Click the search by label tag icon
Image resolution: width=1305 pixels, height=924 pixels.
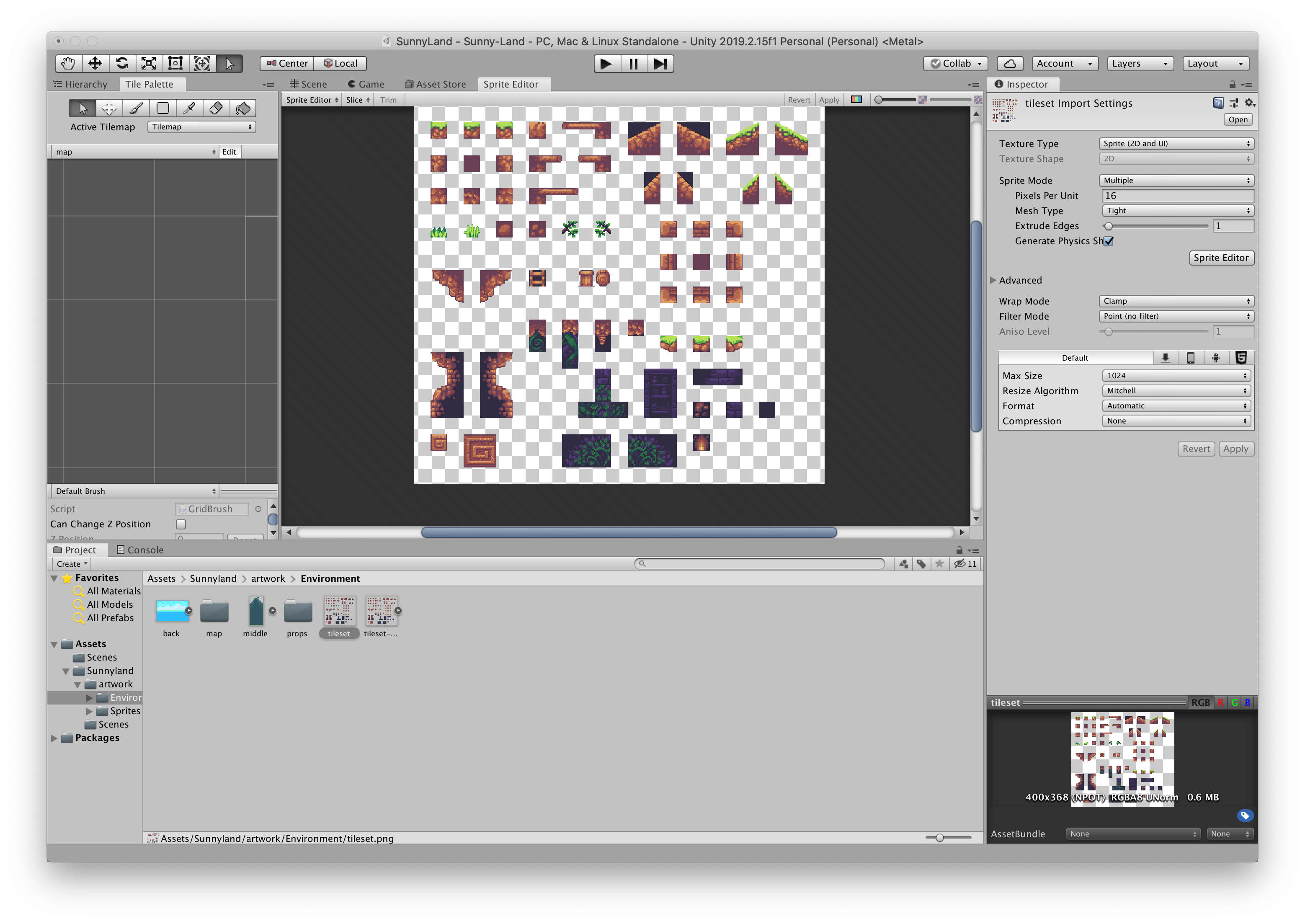[921, 564]
